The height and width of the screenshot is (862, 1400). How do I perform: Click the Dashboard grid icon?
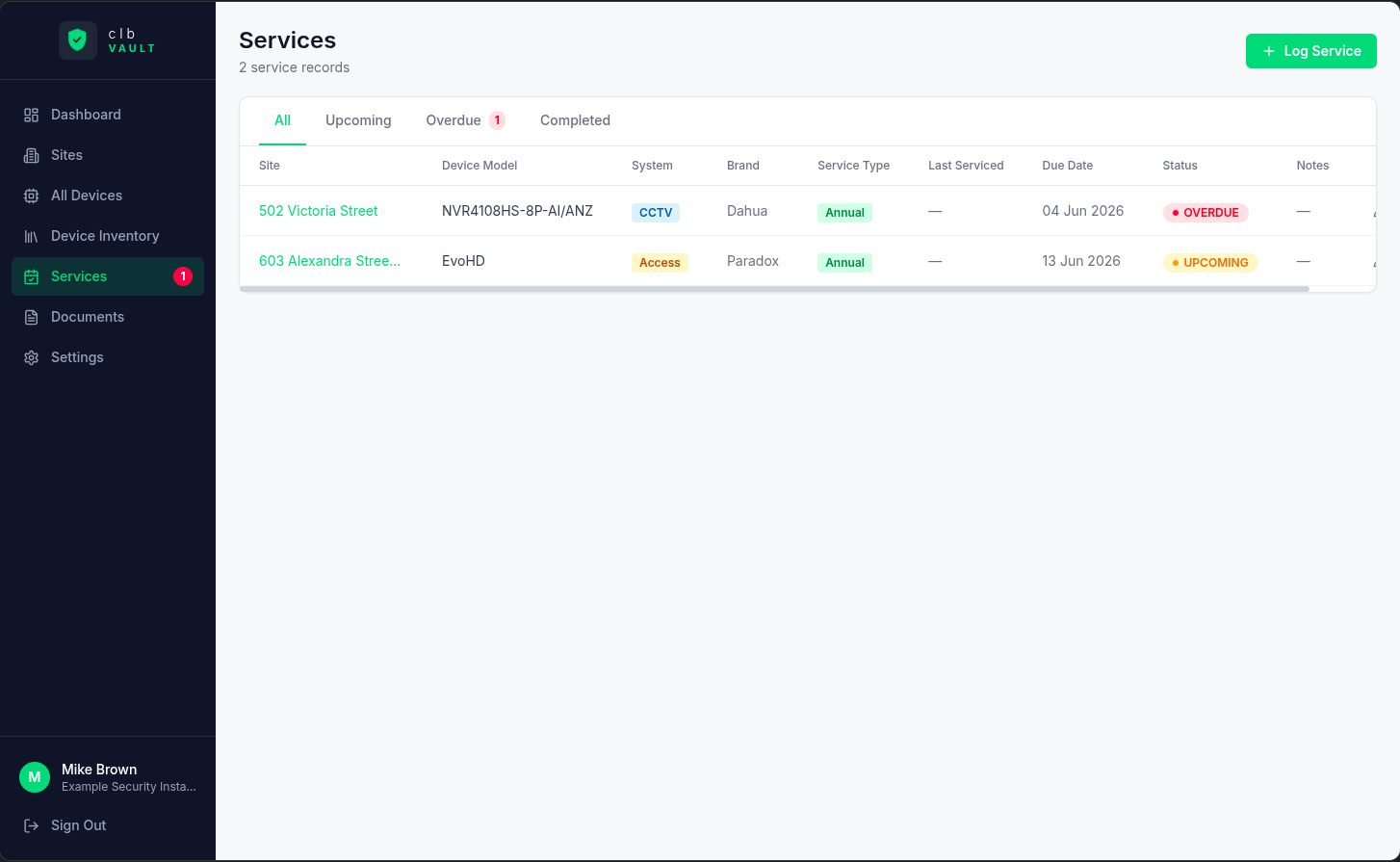pos(31,115)
